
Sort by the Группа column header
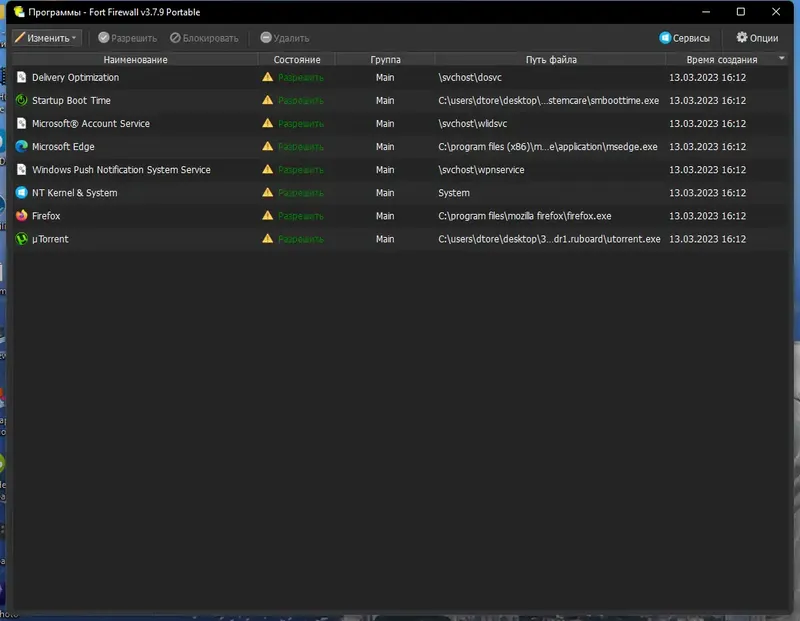click(385, 59)
